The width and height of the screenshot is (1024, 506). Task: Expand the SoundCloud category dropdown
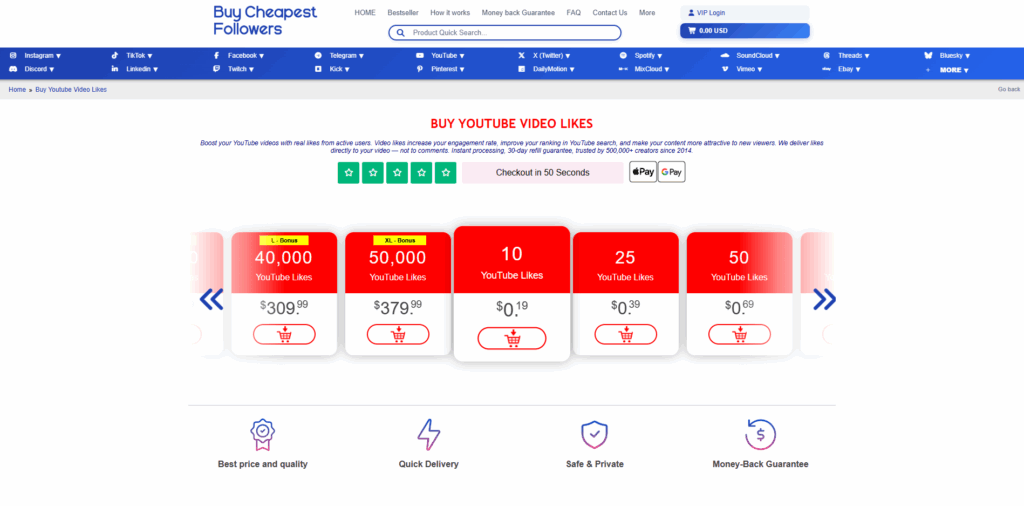(758, 55)
